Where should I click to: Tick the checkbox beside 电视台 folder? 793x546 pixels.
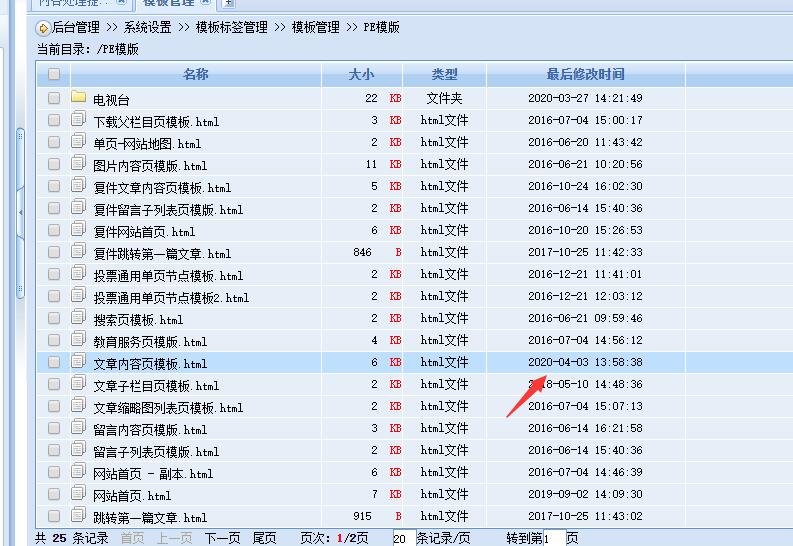coord(54,98)
